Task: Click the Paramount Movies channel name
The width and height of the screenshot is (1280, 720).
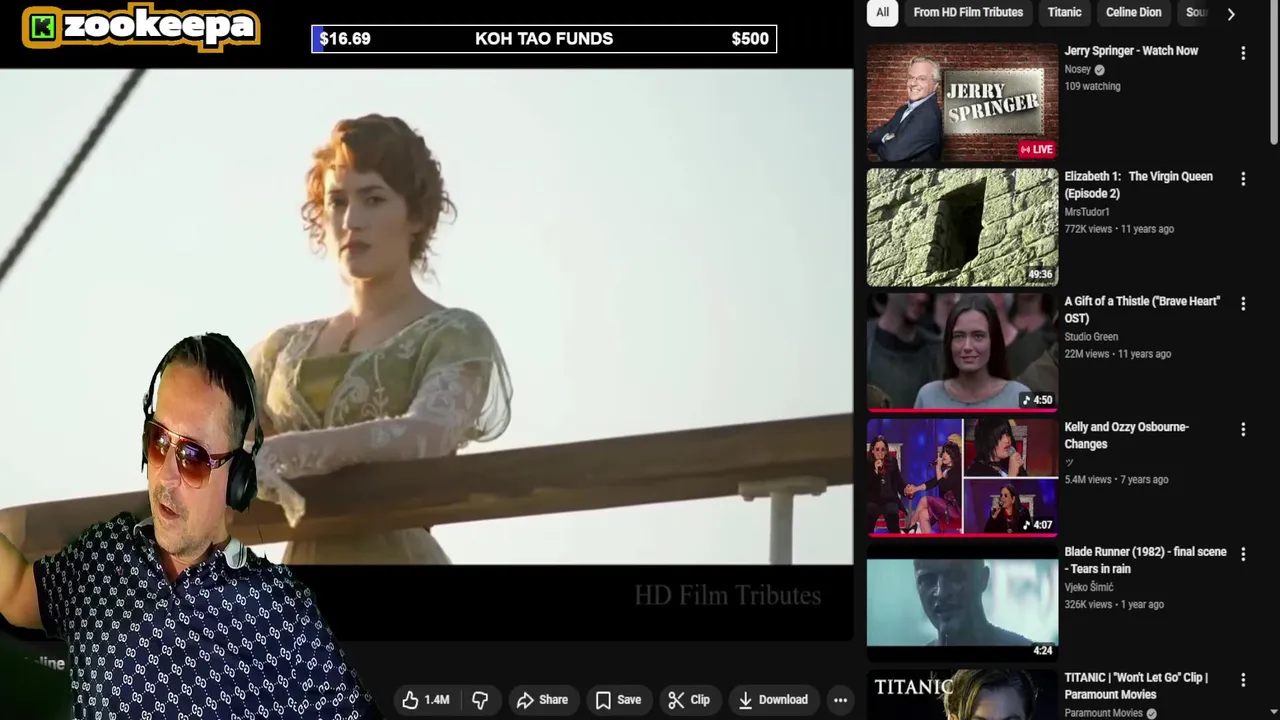Action: (x=1103, y=713)
